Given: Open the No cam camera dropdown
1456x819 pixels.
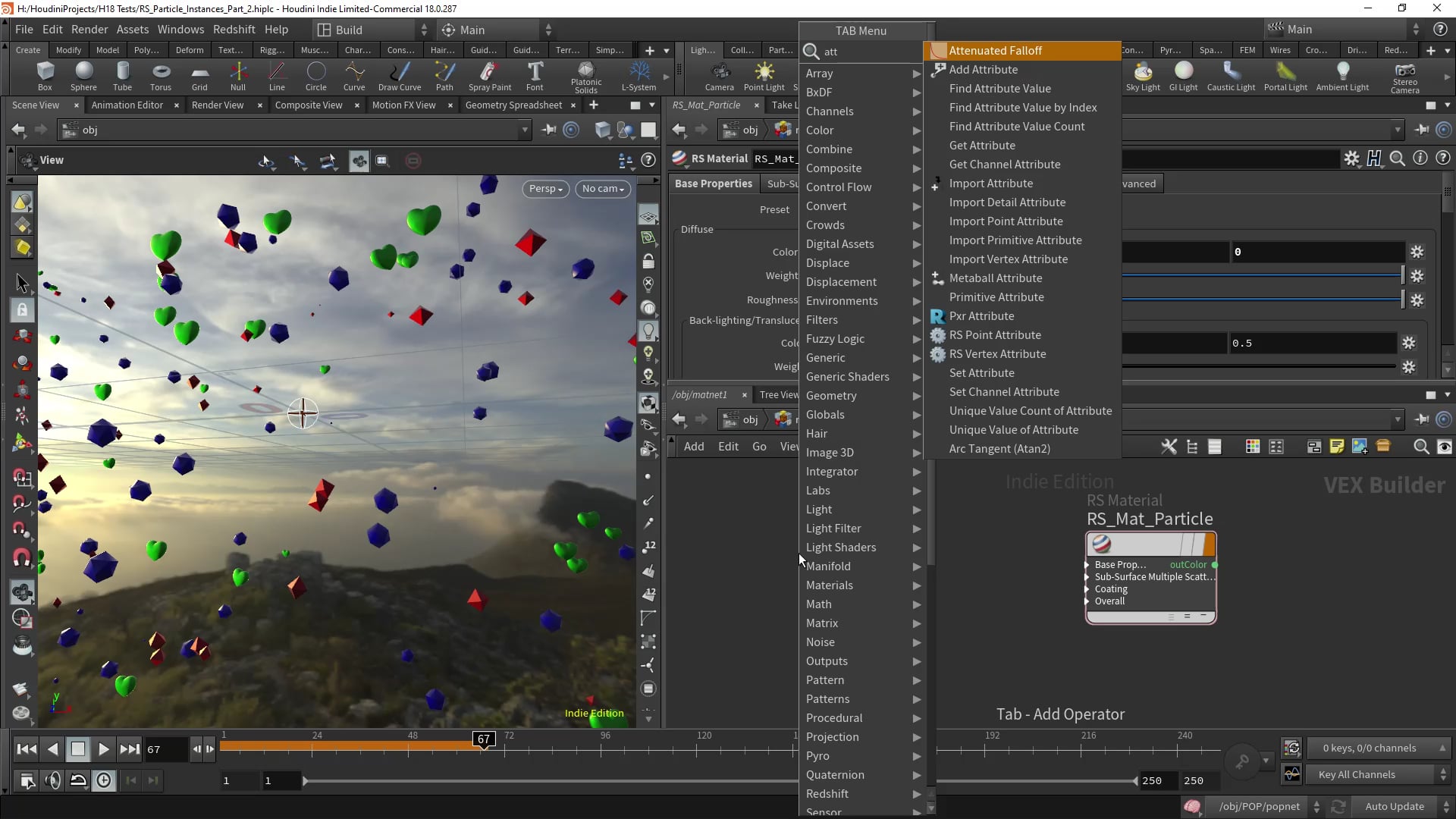Looking at the screenshot, I should coord(603,189).
